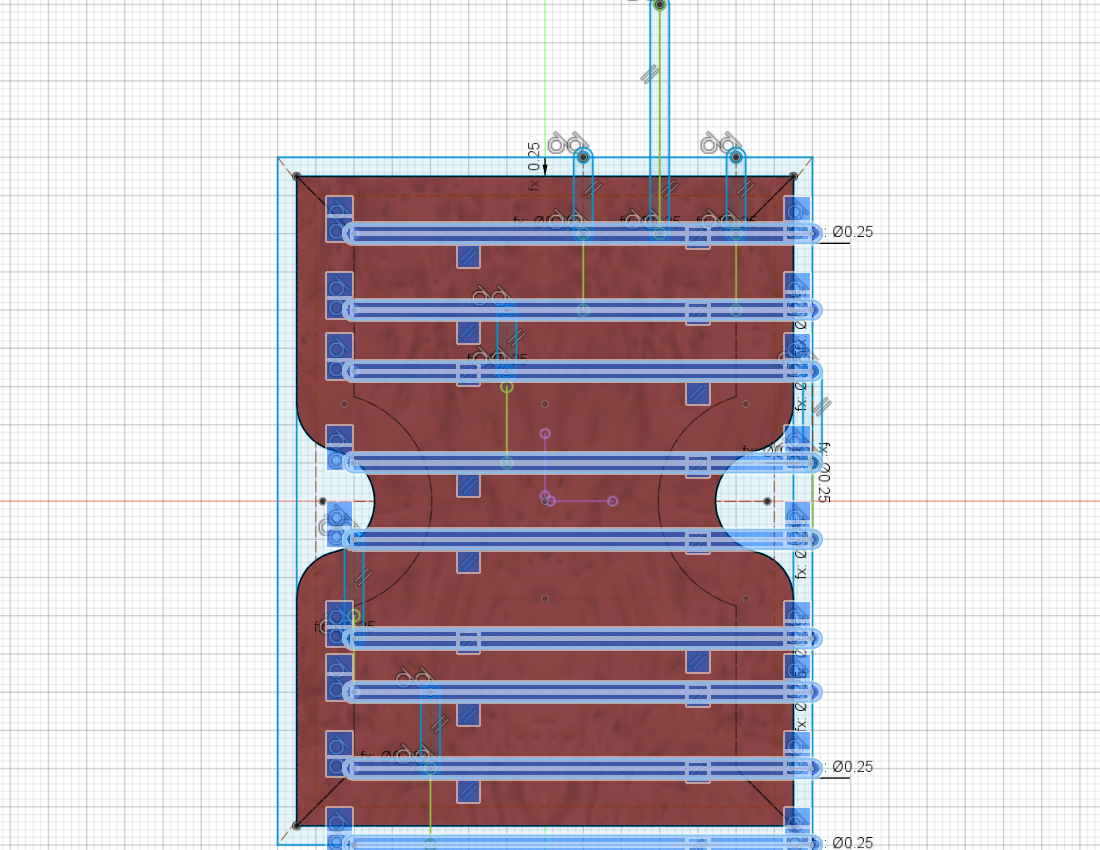The height and width of the screenshot is (850, 1100).
Task: Select the top-left corner point of the red profile
Action: click(x=297, y=176)
